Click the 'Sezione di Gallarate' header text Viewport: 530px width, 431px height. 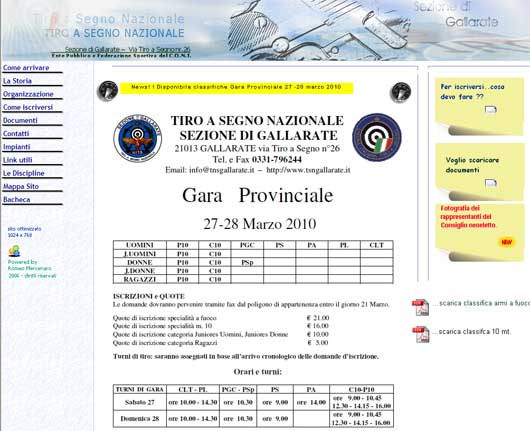pos(456,15)
